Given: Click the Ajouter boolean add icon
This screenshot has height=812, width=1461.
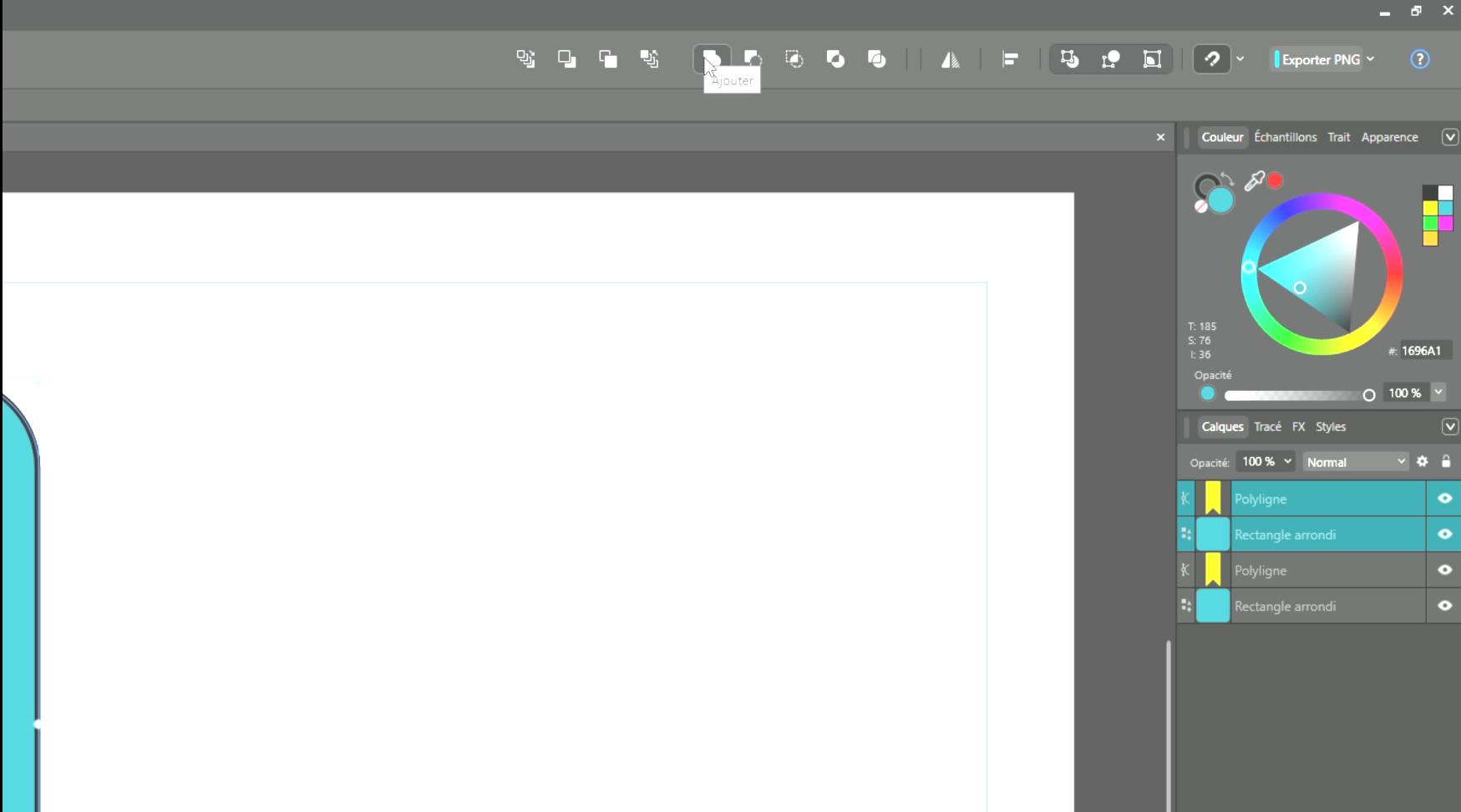Looking at the screenshot, I should (x=712, y=59).
